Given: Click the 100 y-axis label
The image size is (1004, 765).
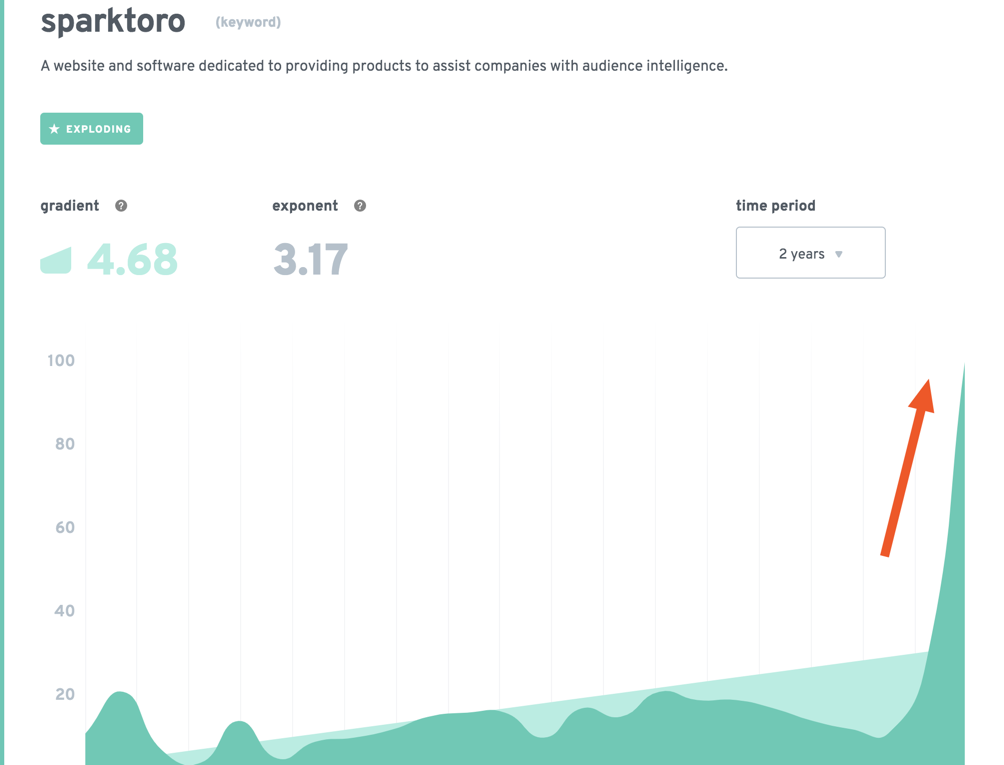Looking at the screenshot, I should tap(61, 360).
